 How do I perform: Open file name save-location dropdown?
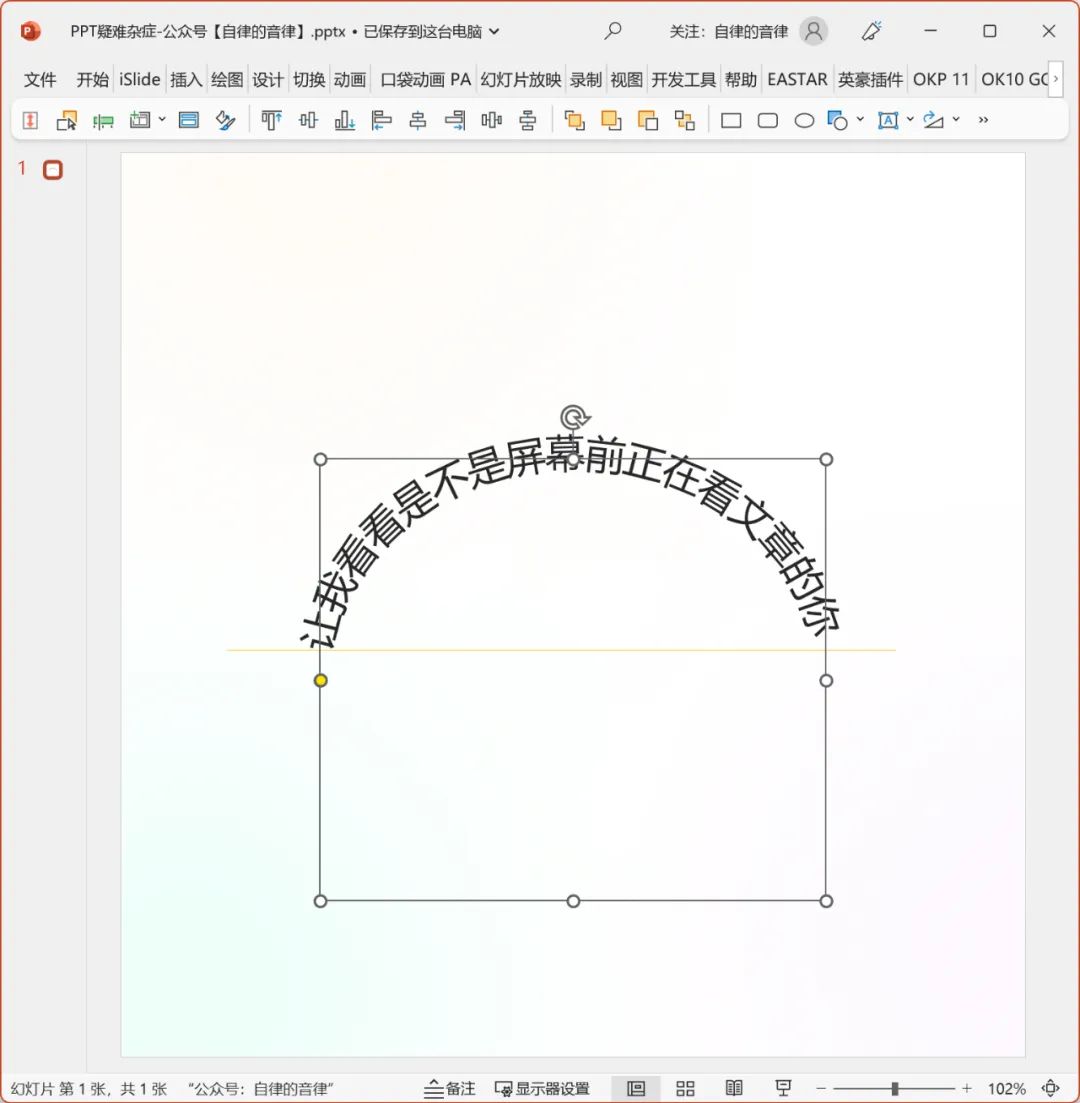[494, 32]
